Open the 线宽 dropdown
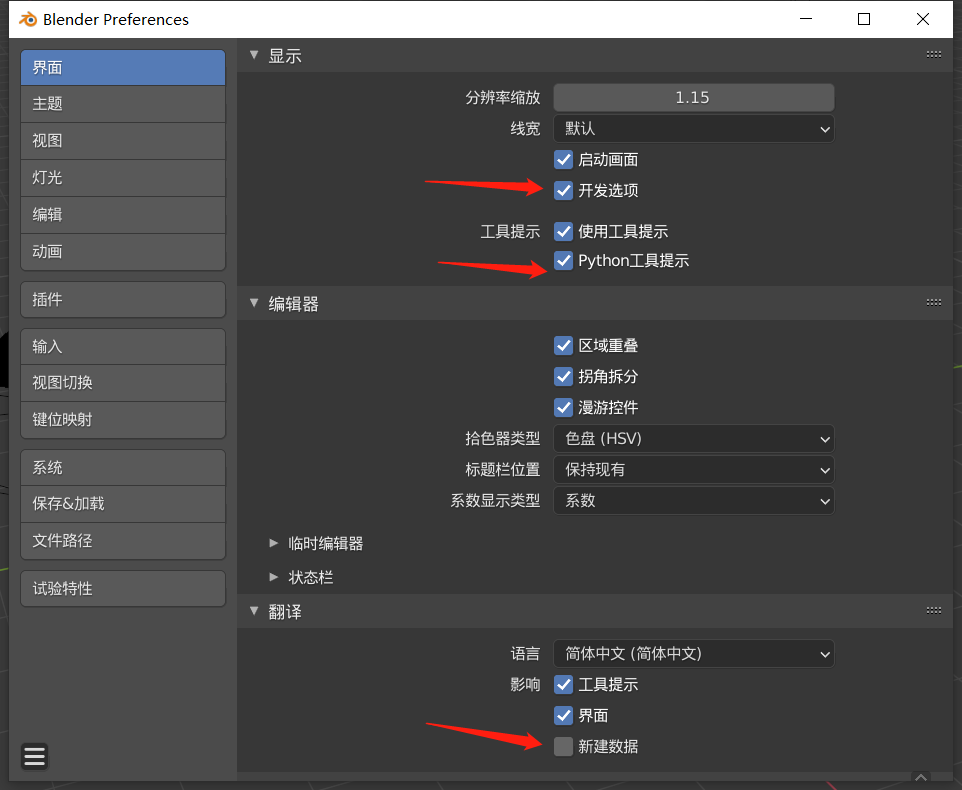Screen dimensions: 962x790 pos(693,129)
